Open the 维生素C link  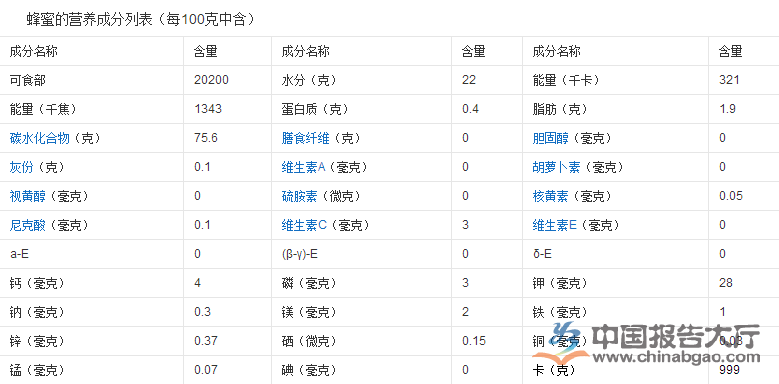[304, 225]
